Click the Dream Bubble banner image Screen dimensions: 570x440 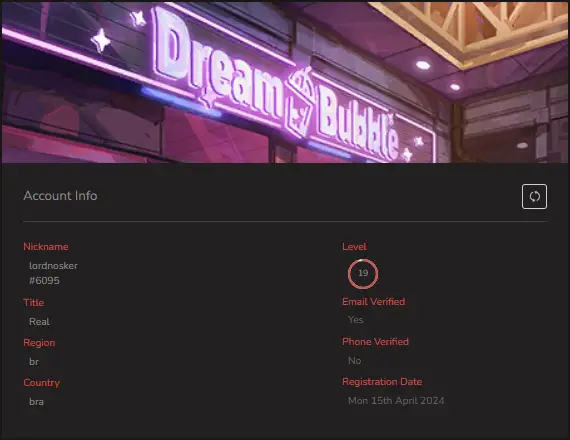285,82
